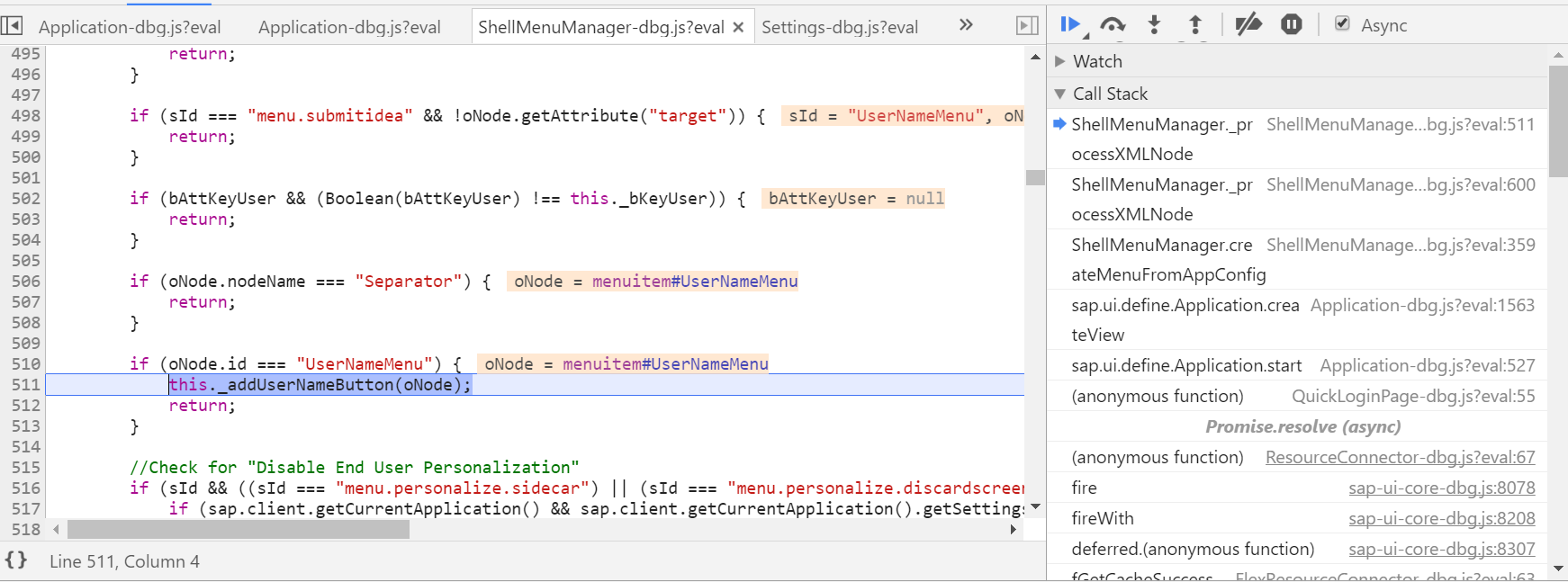Image resolution: width=1568 pixels, height=582 pixels.
Task: Switch to second Application-dbg.js?eval tab
Action: (x=349, y=28)
